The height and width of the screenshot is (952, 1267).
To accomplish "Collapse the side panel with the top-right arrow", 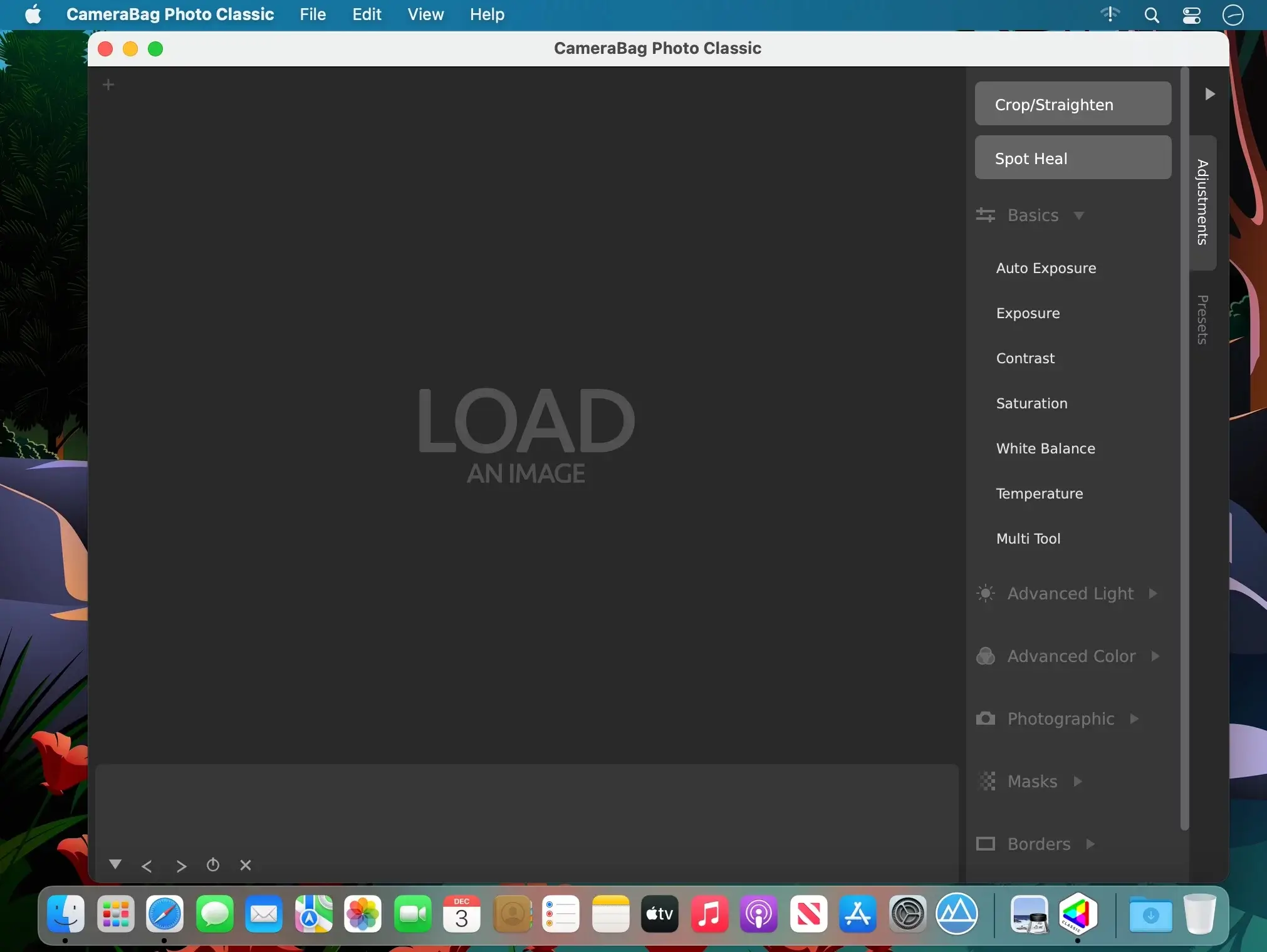I will 1210,94.
